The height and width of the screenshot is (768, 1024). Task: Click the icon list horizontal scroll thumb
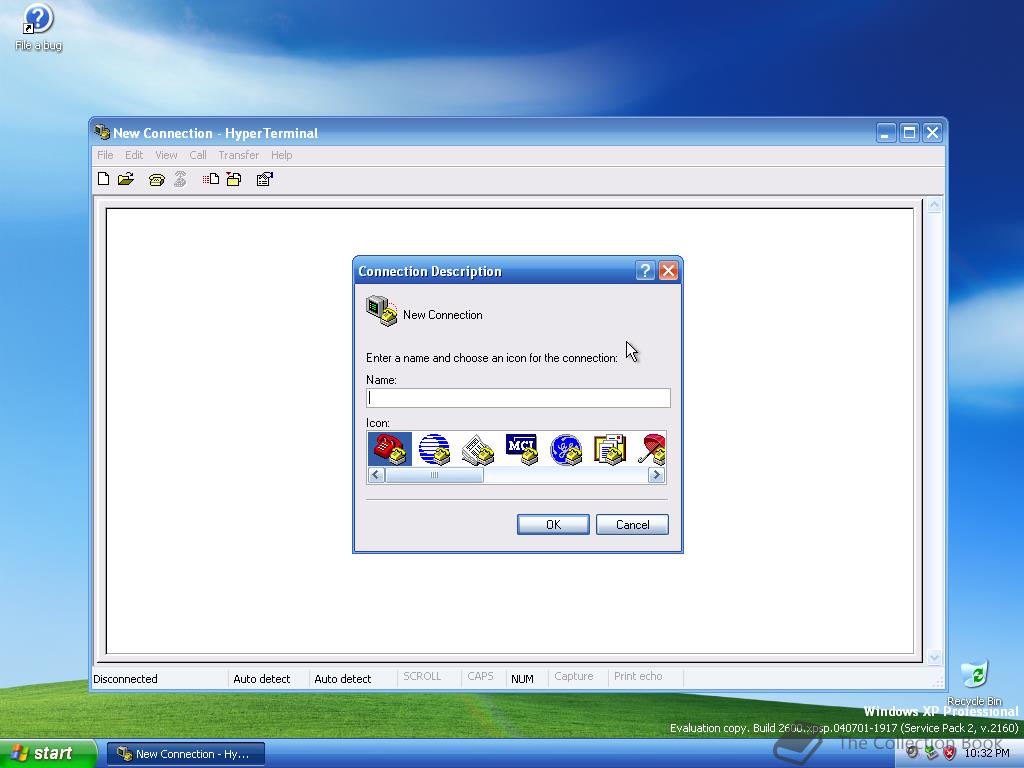coord(434,475)
